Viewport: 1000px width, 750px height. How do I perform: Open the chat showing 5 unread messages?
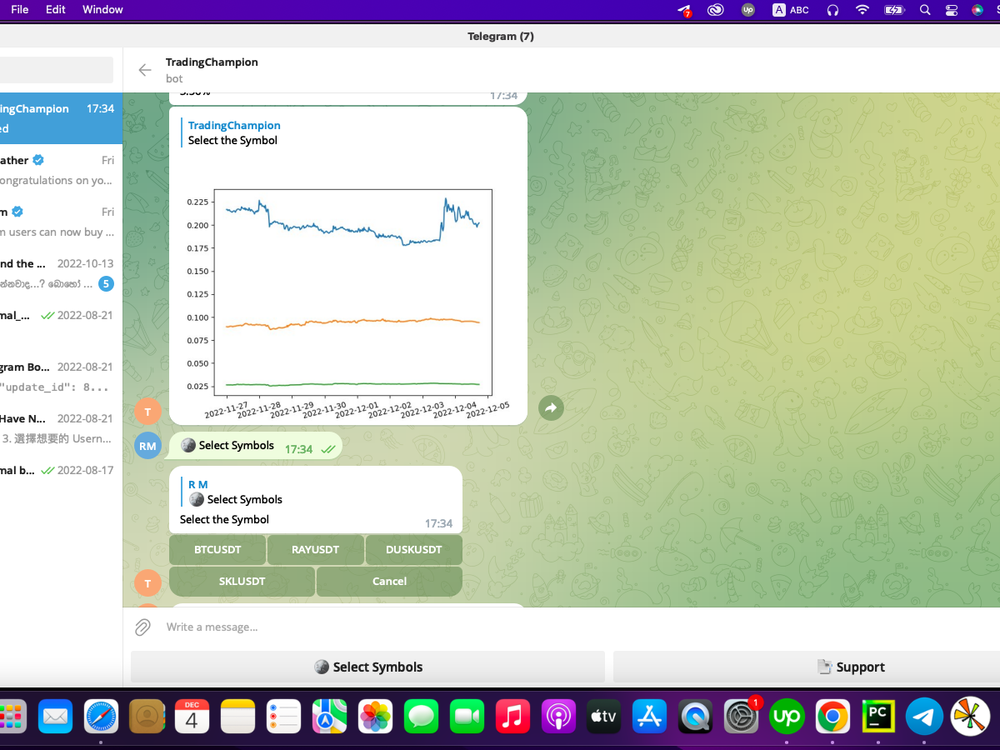tap(57, 273)
